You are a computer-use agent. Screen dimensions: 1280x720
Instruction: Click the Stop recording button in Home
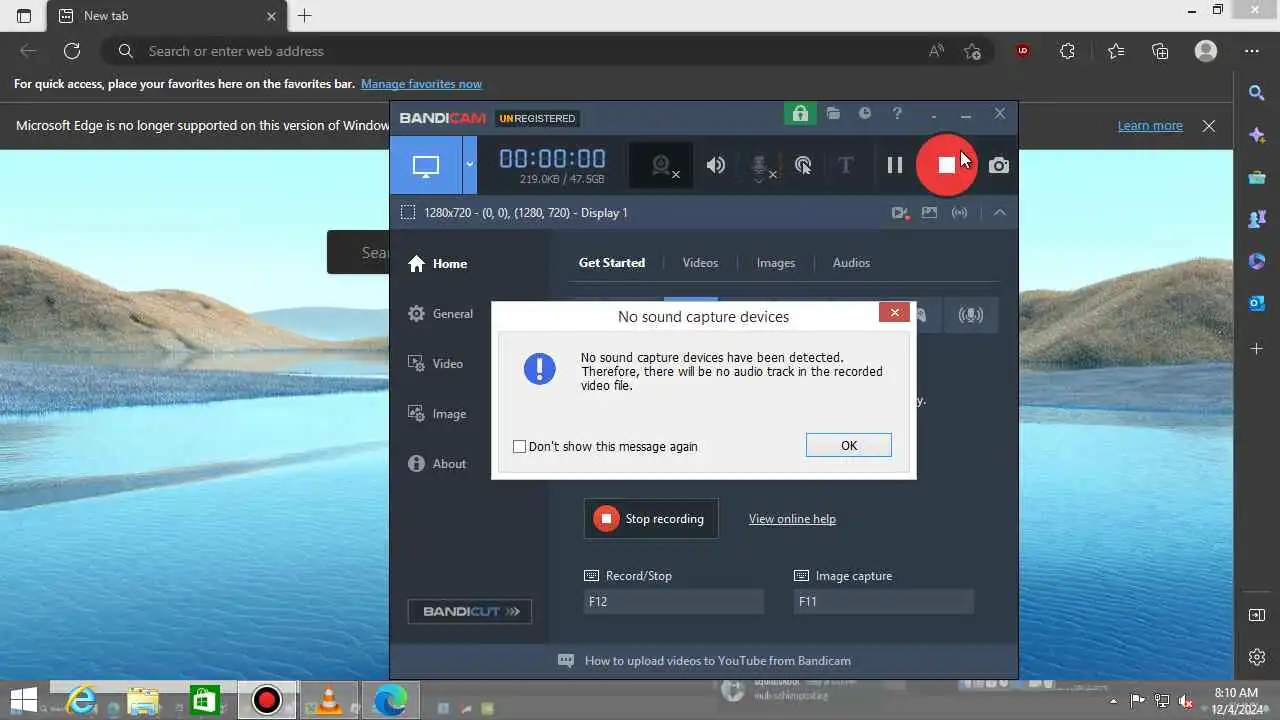[x=651, y=519]
